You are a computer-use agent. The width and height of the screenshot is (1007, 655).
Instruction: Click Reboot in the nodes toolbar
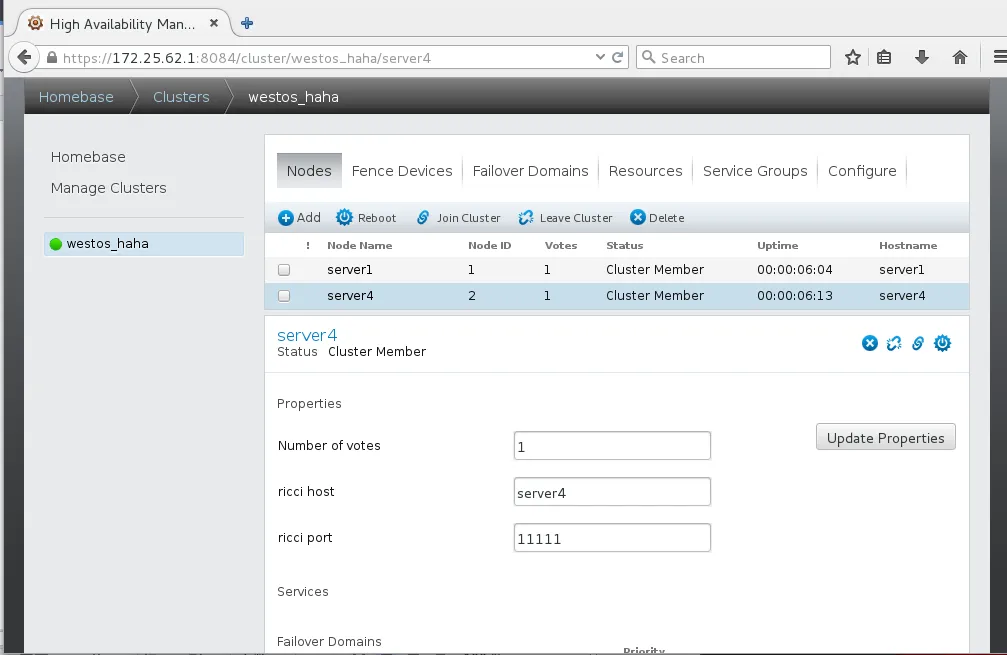pyautogui.click(x=366, y=218)
